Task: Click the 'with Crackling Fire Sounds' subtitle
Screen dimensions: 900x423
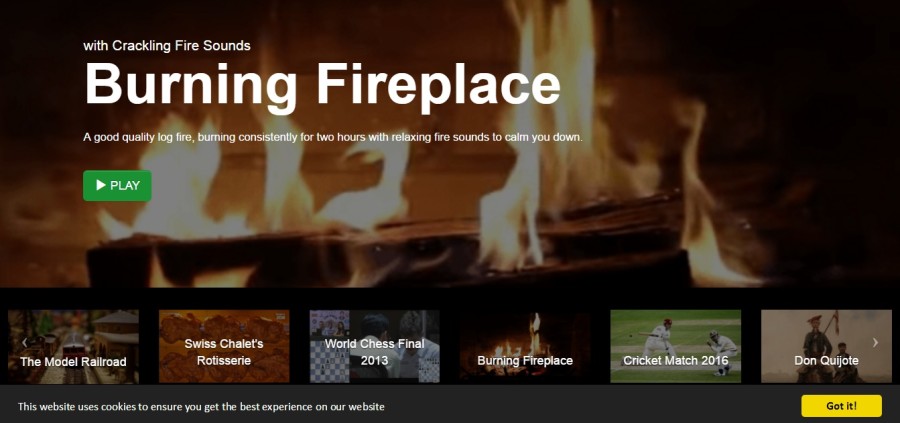Action: pyautogui.click(x=166, y=45)
